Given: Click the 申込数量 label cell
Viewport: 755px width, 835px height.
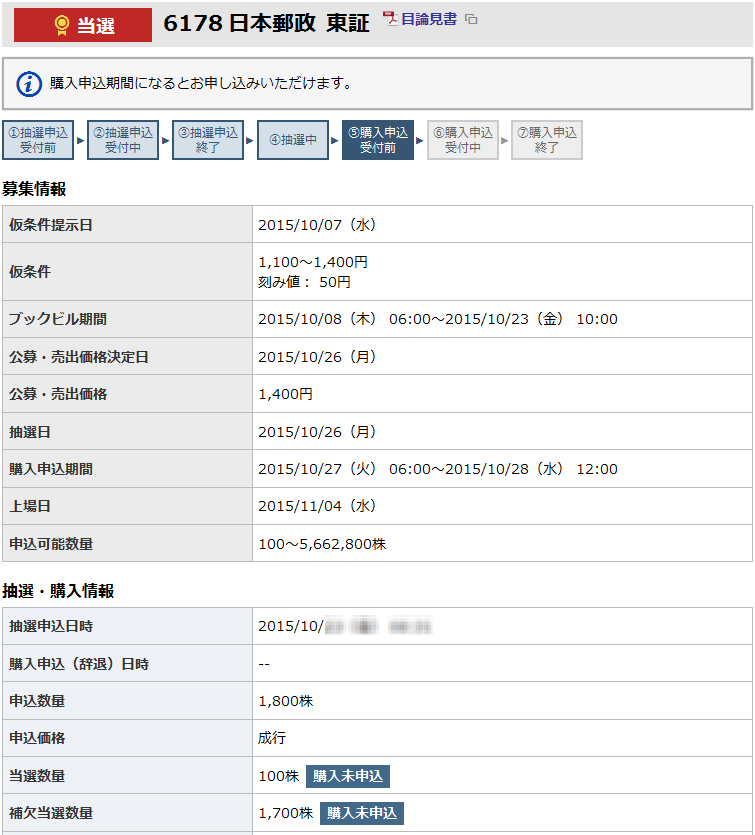Looking at the screenshot, I should pos(127,701).
